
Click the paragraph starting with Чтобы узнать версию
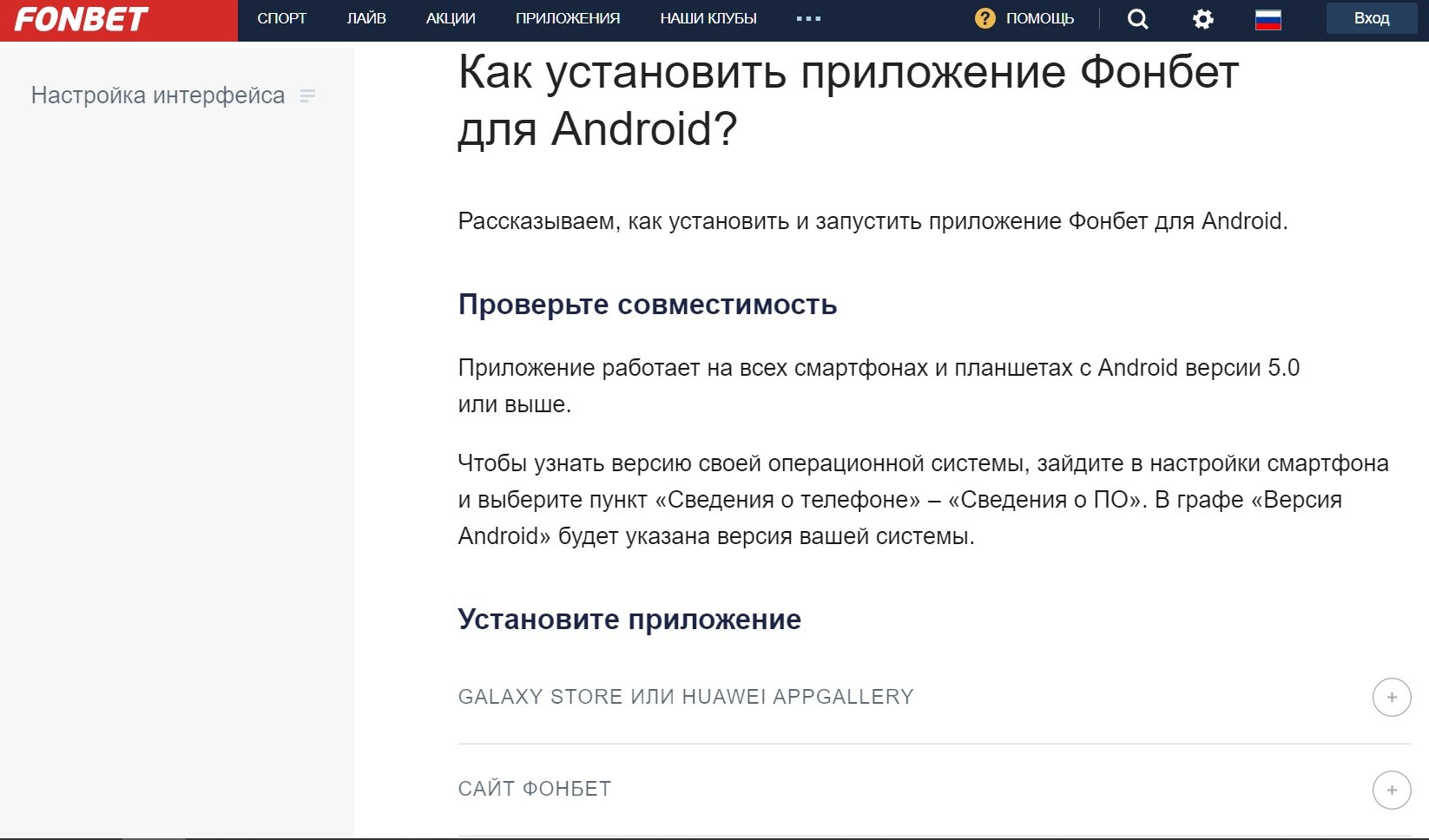pos(924,500)
